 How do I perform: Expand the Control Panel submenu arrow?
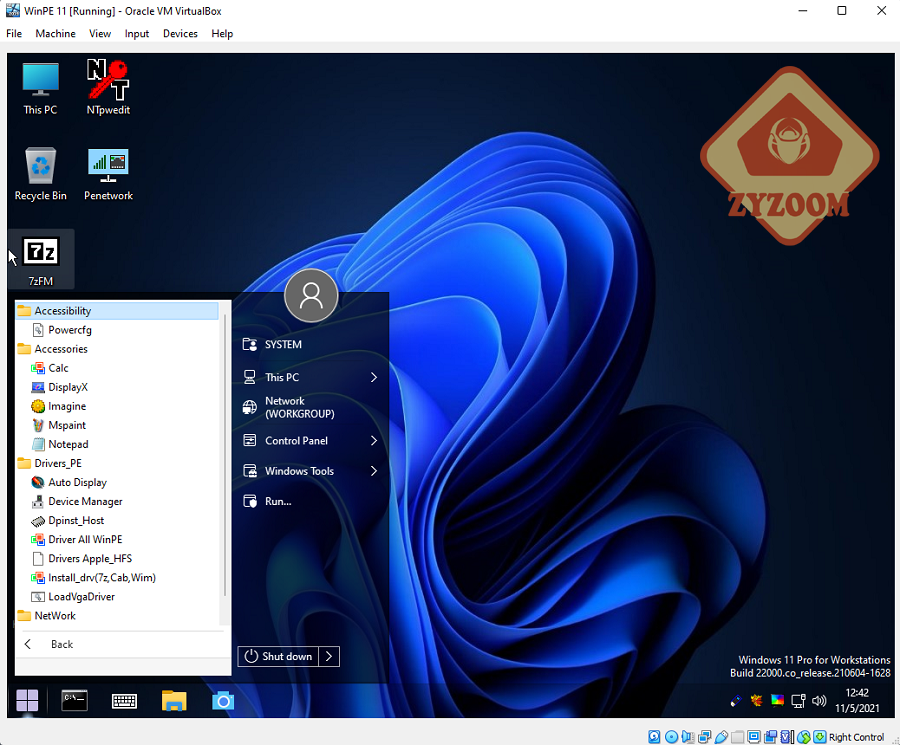[374, 440]
